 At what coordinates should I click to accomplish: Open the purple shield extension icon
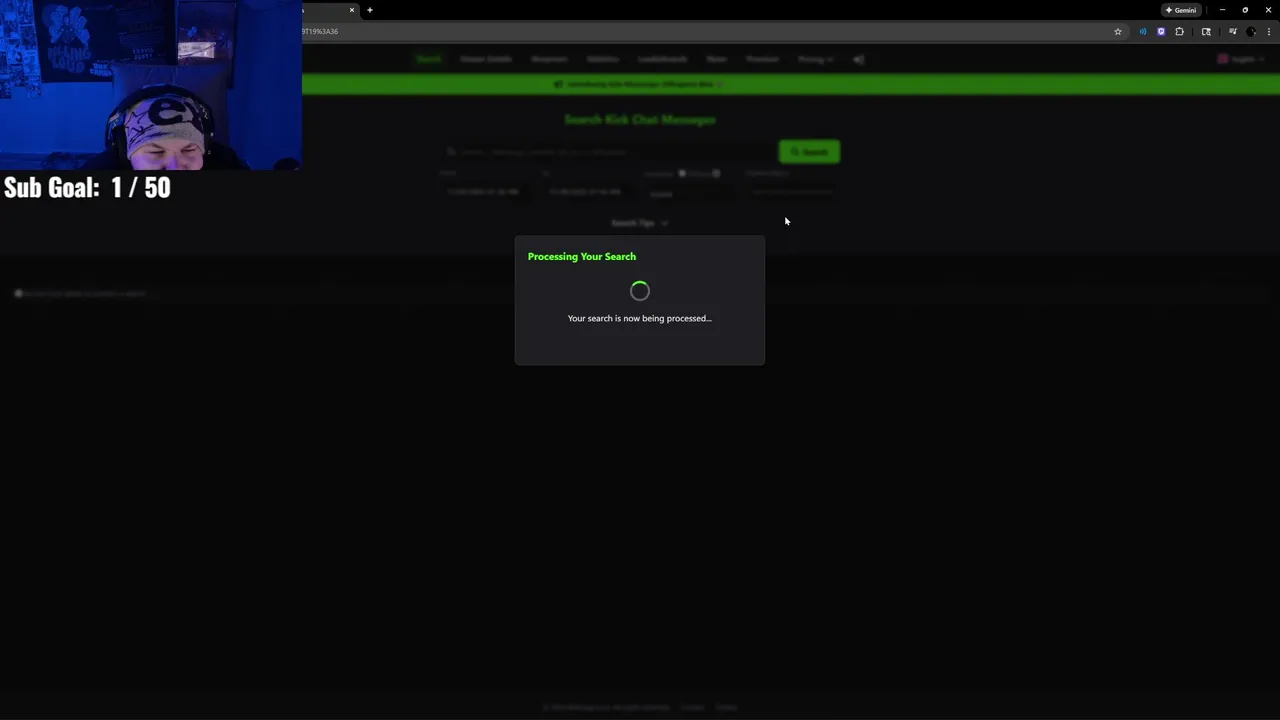[x=1161, y=32]
